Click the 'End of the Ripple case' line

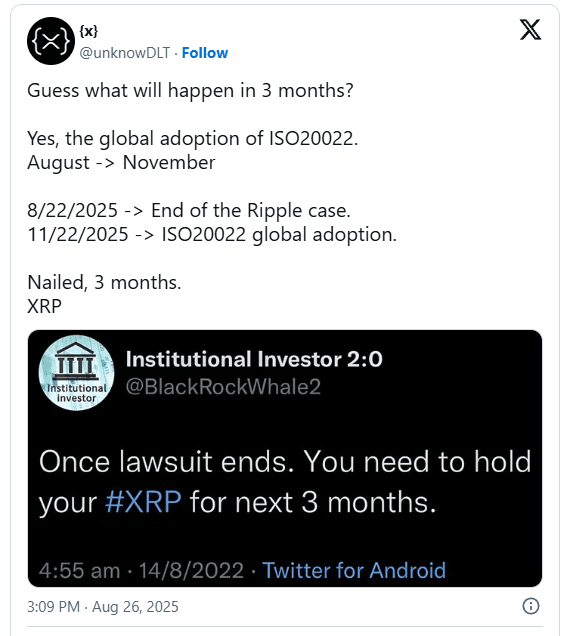[x=189, y=211]
